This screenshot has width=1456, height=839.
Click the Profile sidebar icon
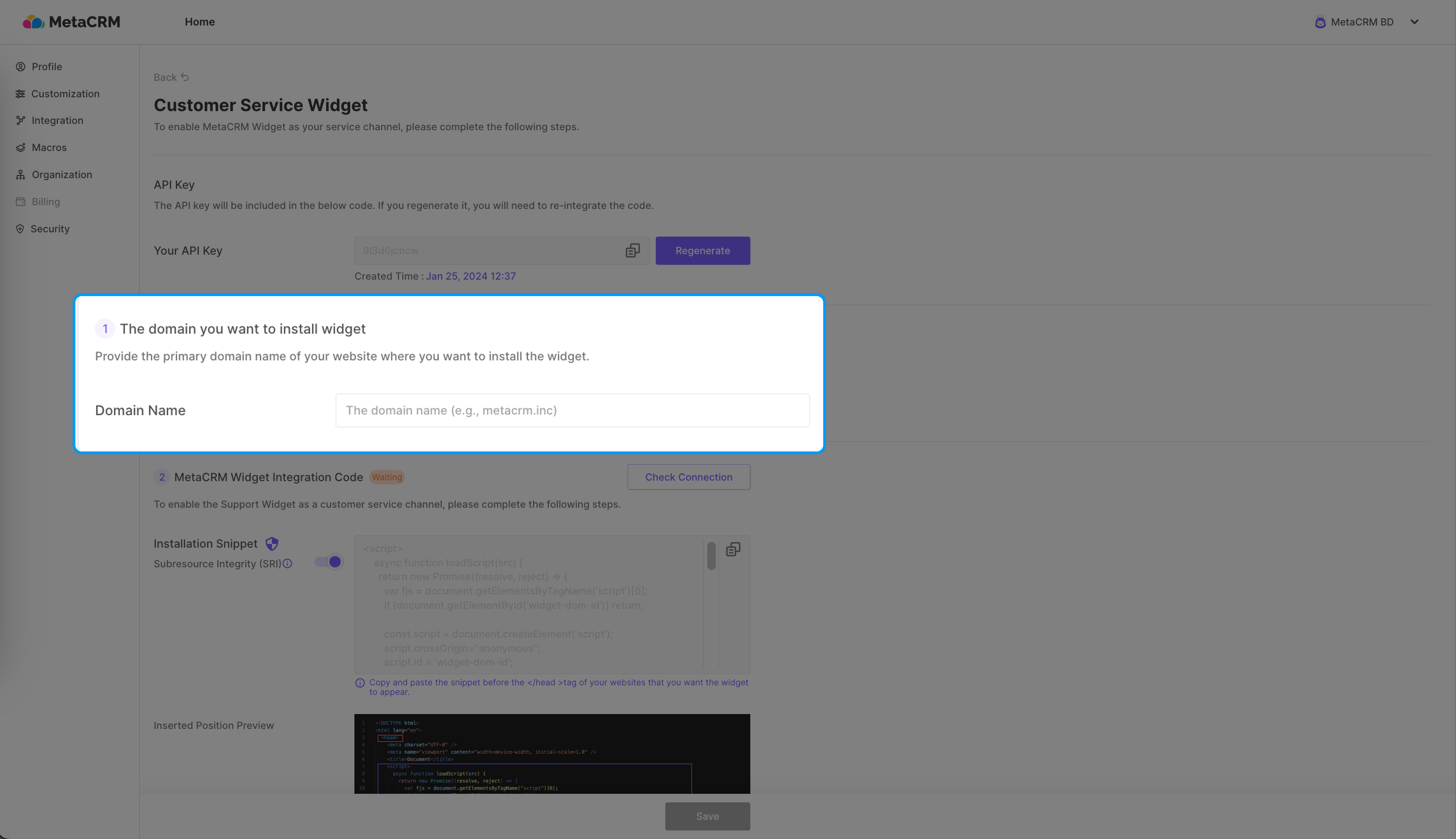pyautogui.click(x=21, y=67)
